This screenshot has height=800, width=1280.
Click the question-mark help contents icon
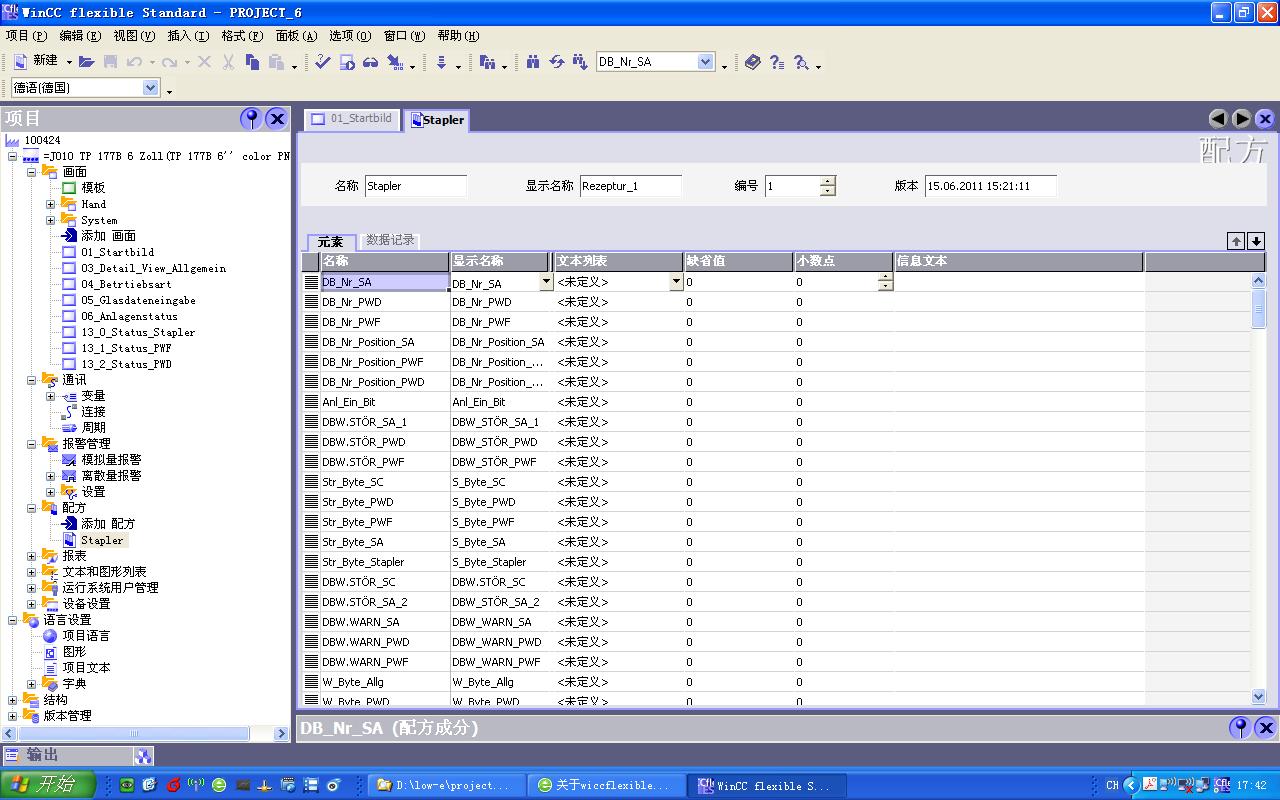[777, 62]
